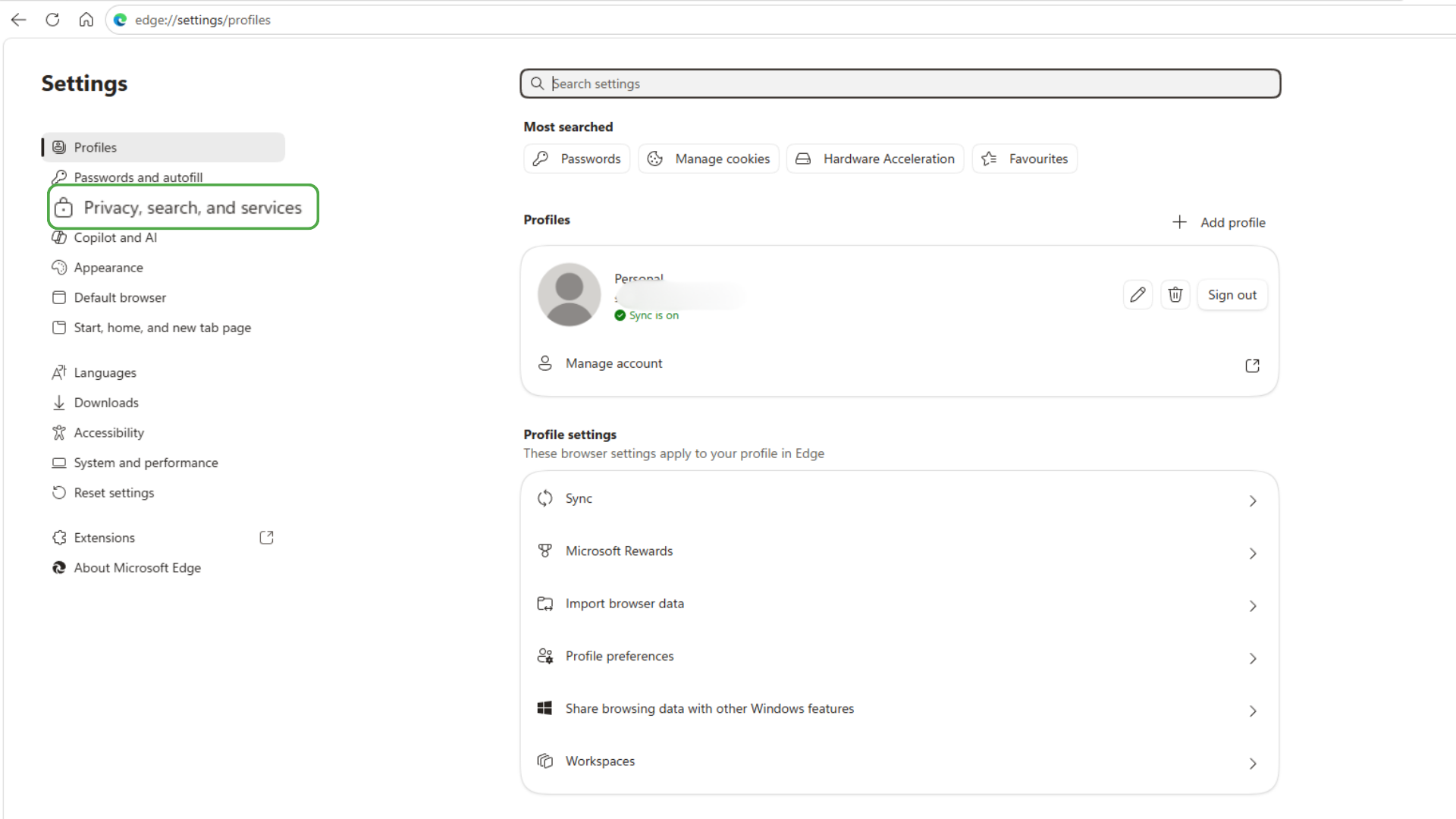Open Manage account external link icon
Screen dimensions: 1456x819
[1253, 366]
